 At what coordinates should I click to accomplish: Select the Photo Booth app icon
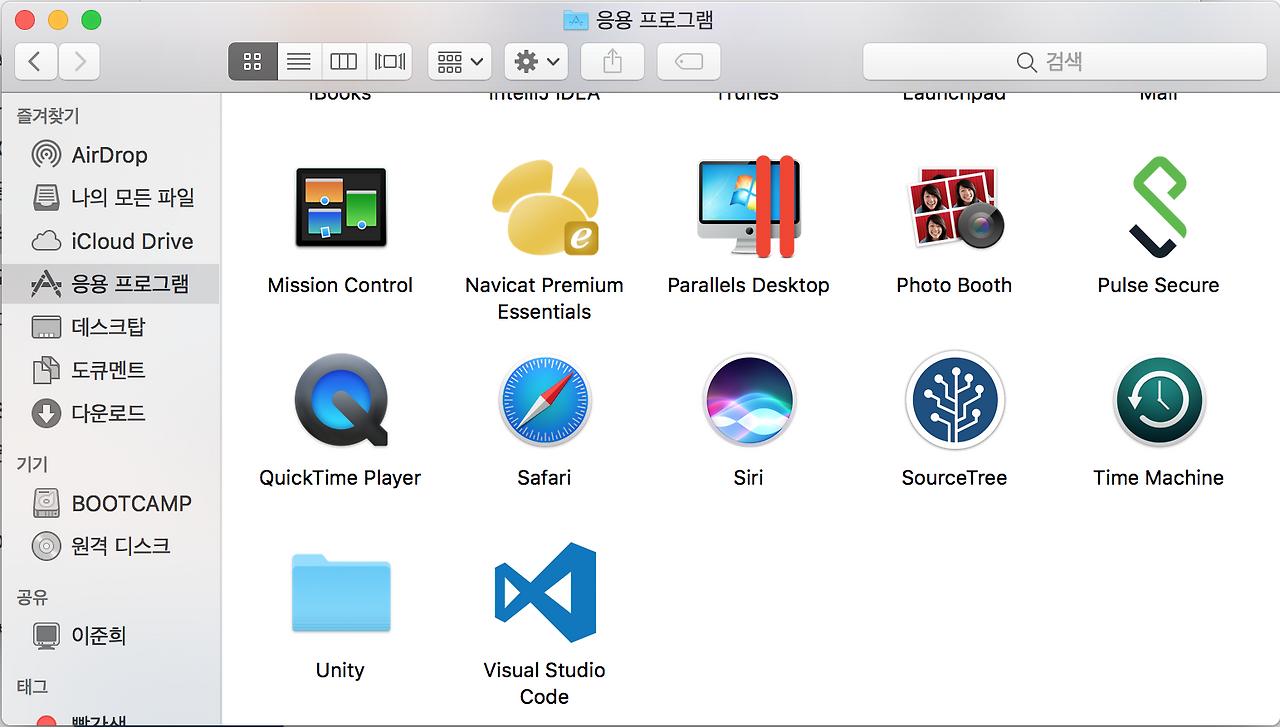tap(954, 208)
